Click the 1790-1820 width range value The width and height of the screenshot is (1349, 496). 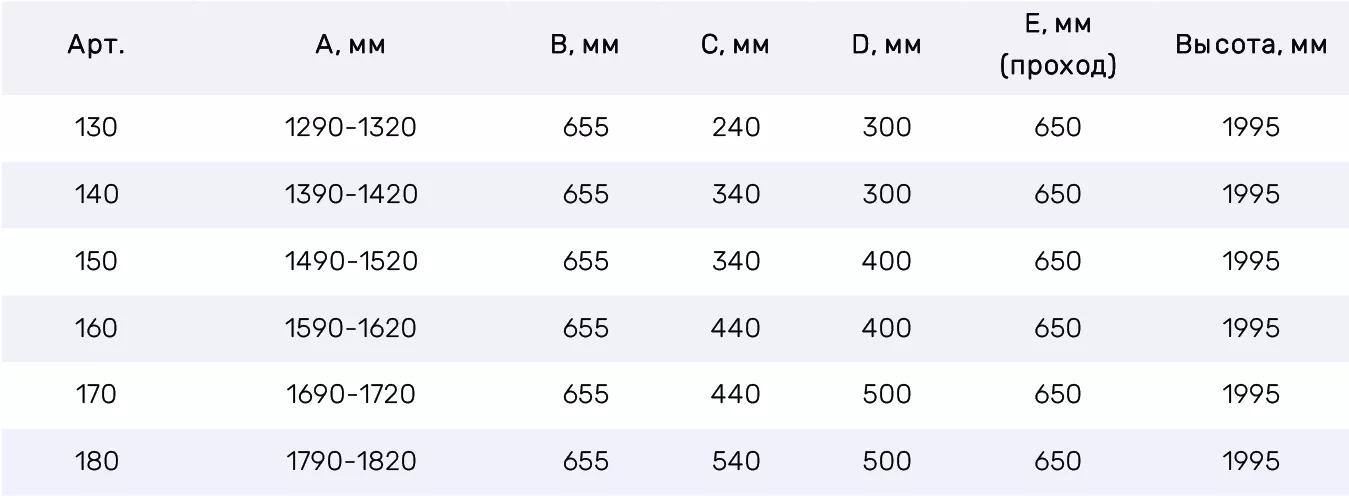[351, 461]
